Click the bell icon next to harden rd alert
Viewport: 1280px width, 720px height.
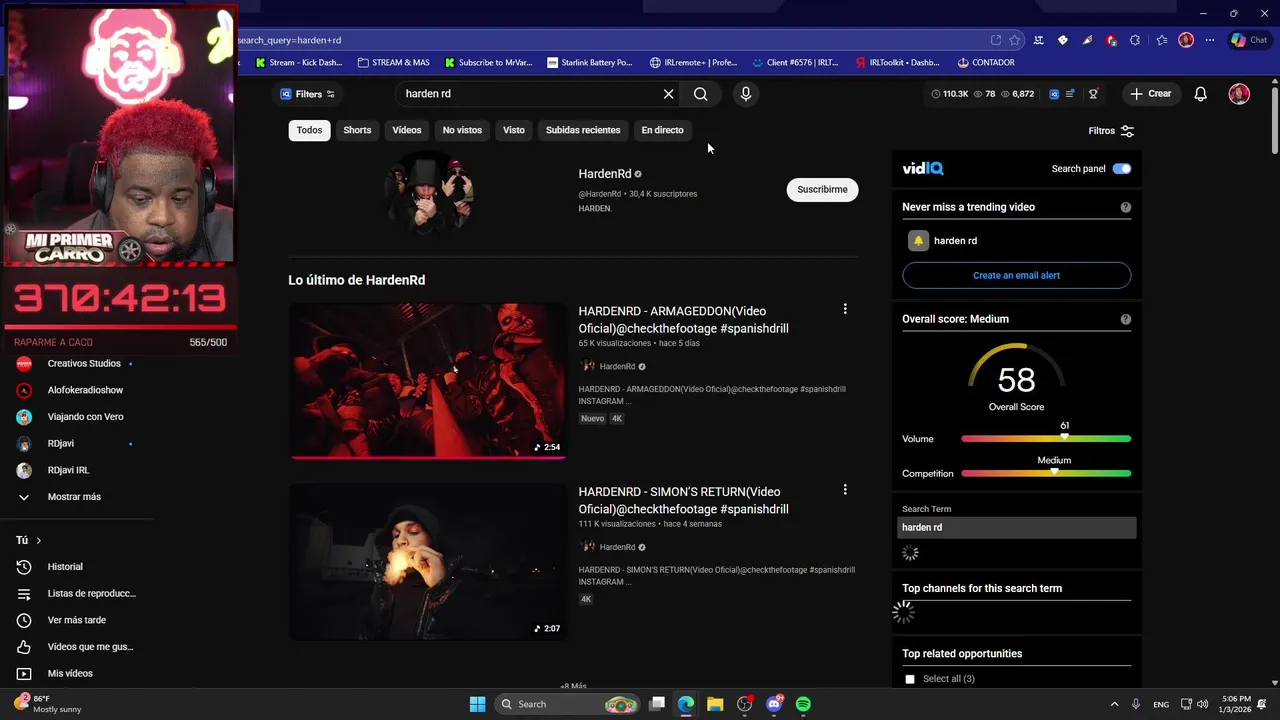pos(918,241)
